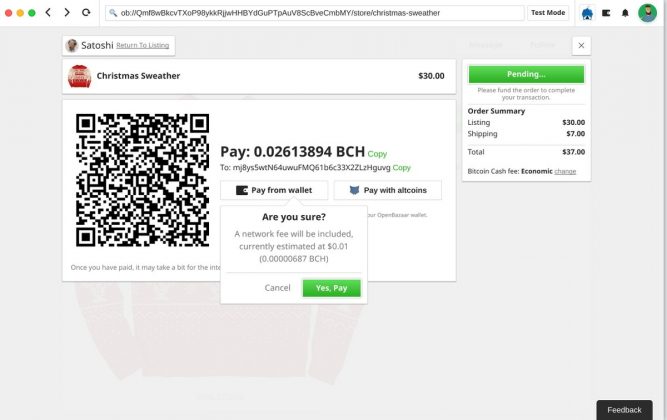Open the wallet icon in top bar
Viewport: 667px width, 420px height.
(x=606, y=13)
